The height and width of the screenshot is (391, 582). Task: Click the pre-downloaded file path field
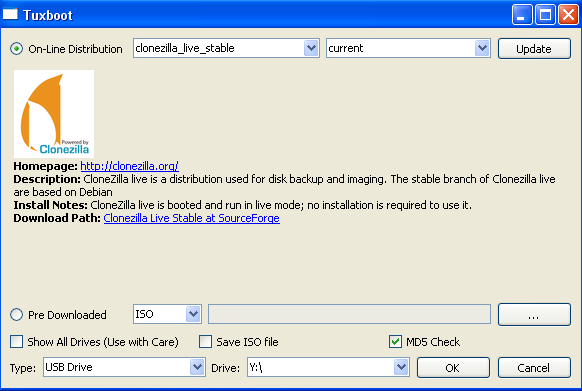point(349,314)
